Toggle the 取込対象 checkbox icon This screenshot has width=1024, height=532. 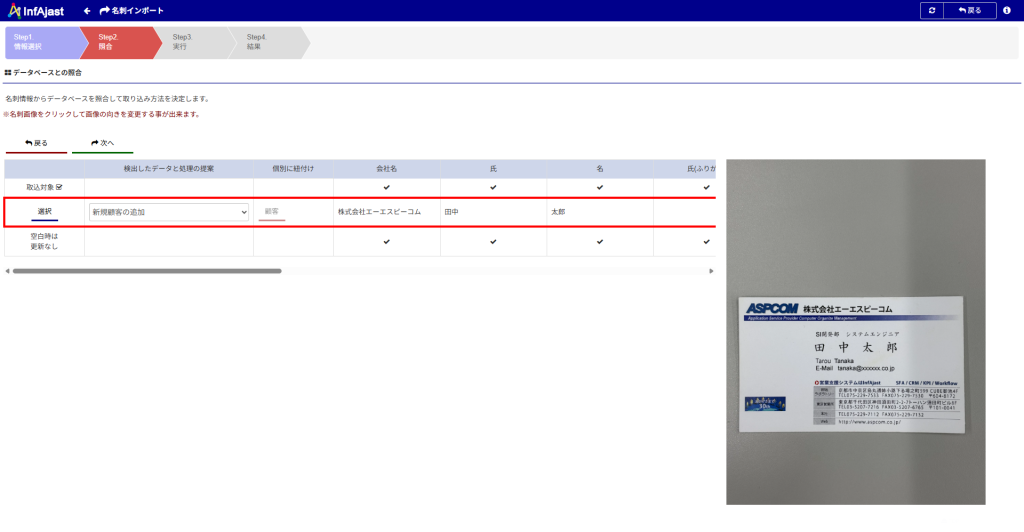pos(59,187)
